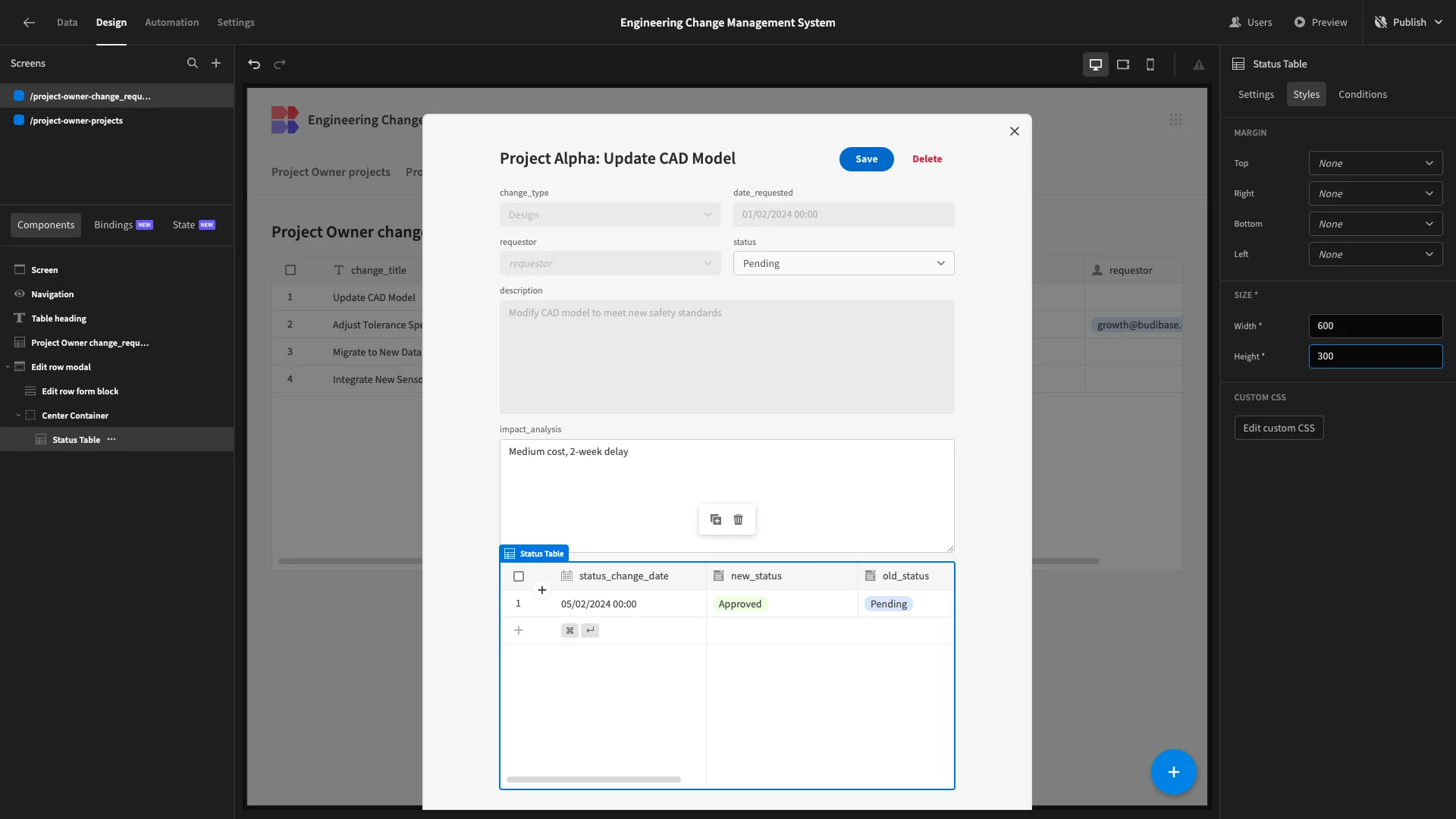
Task: Undo the last change
Action: pyautogui.click(x=254, y=64)
